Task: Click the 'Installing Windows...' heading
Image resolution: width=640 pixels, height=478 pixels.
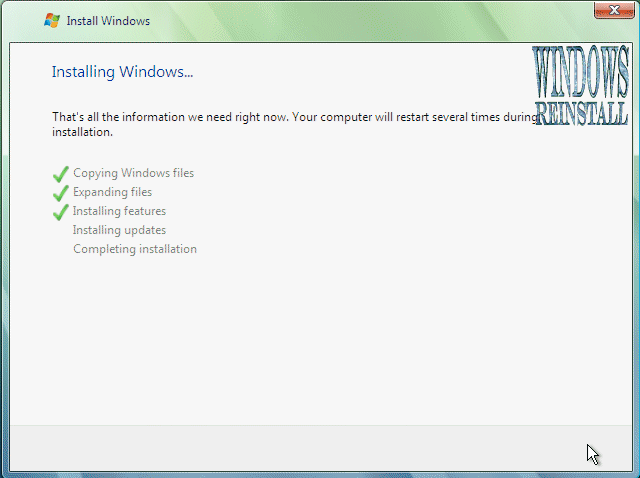Action: click(x=122, y=72)
